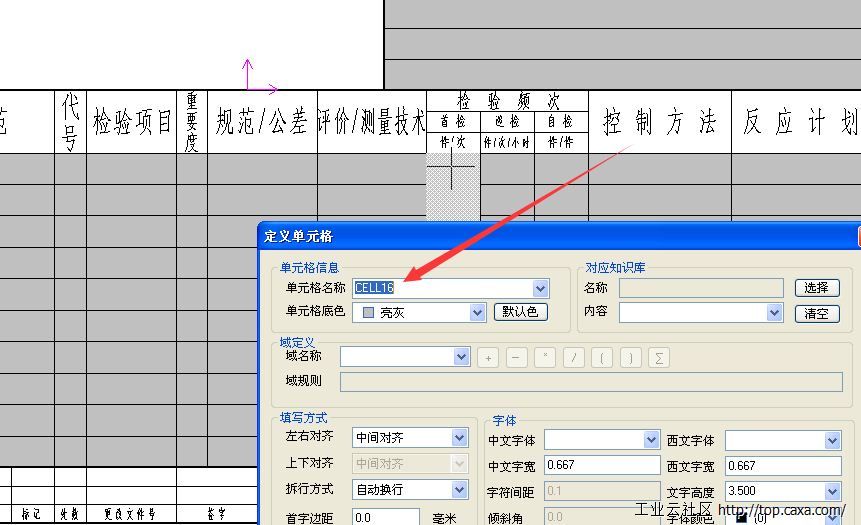Click the 对应知识库 名称 field
This screenshot has width=861, height=525.
click(x=701, y=288)
